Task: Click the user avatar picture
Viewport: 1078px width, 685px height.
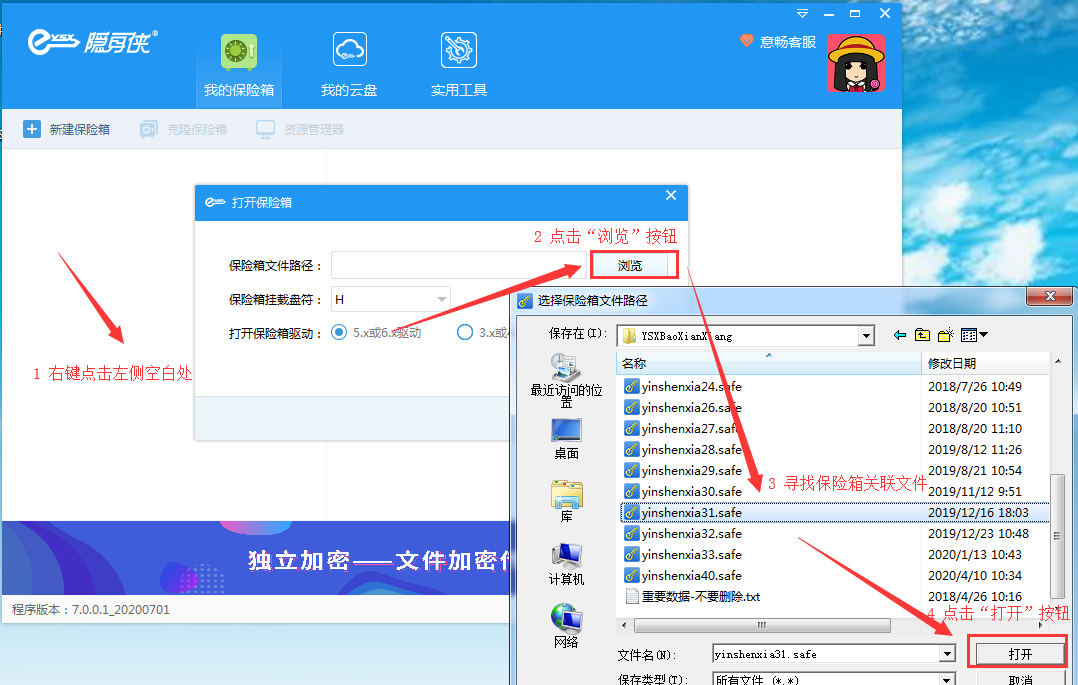Action: [x=856, y=64]
